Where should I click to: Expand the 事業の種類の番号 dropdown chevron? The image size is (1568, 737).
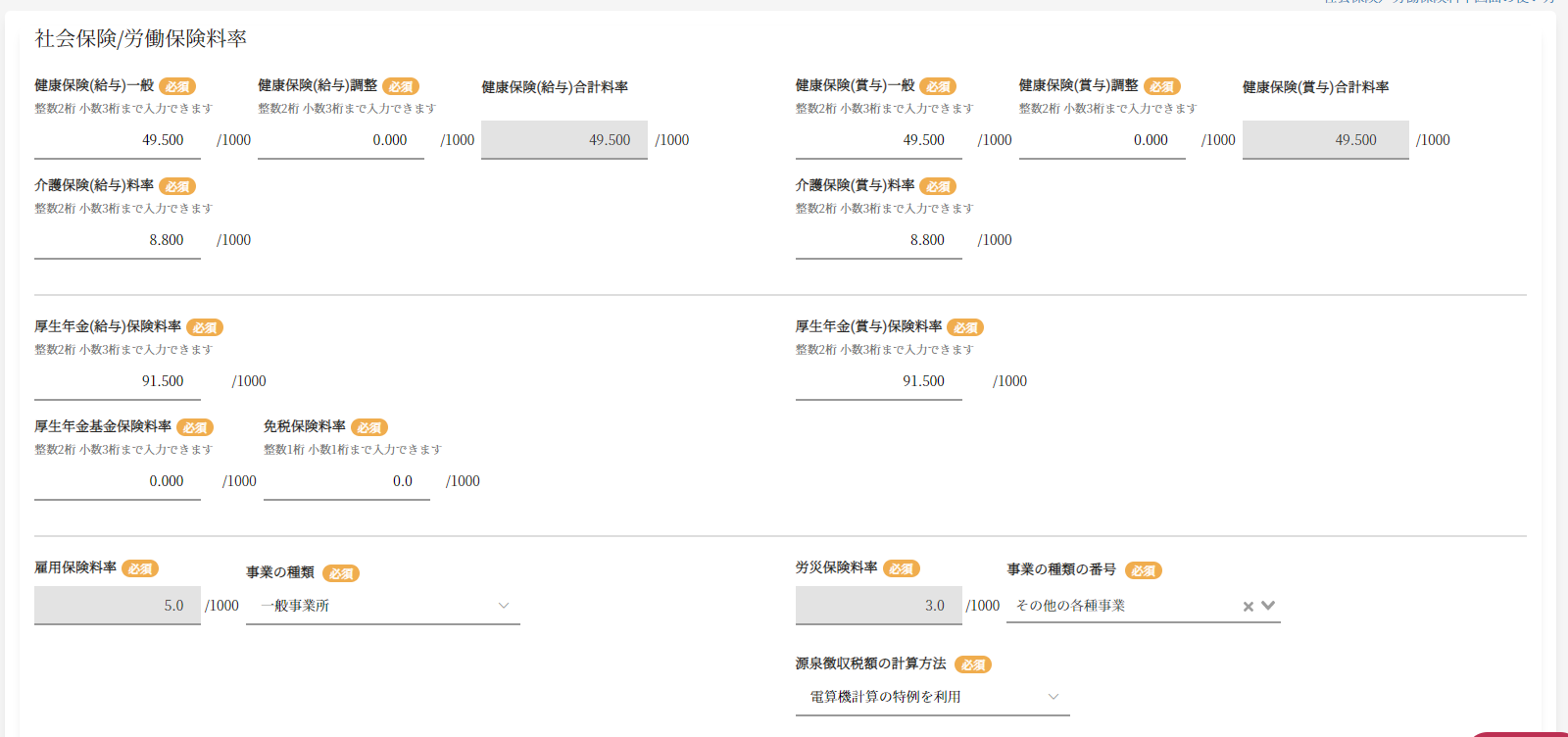coord(1268,606)
